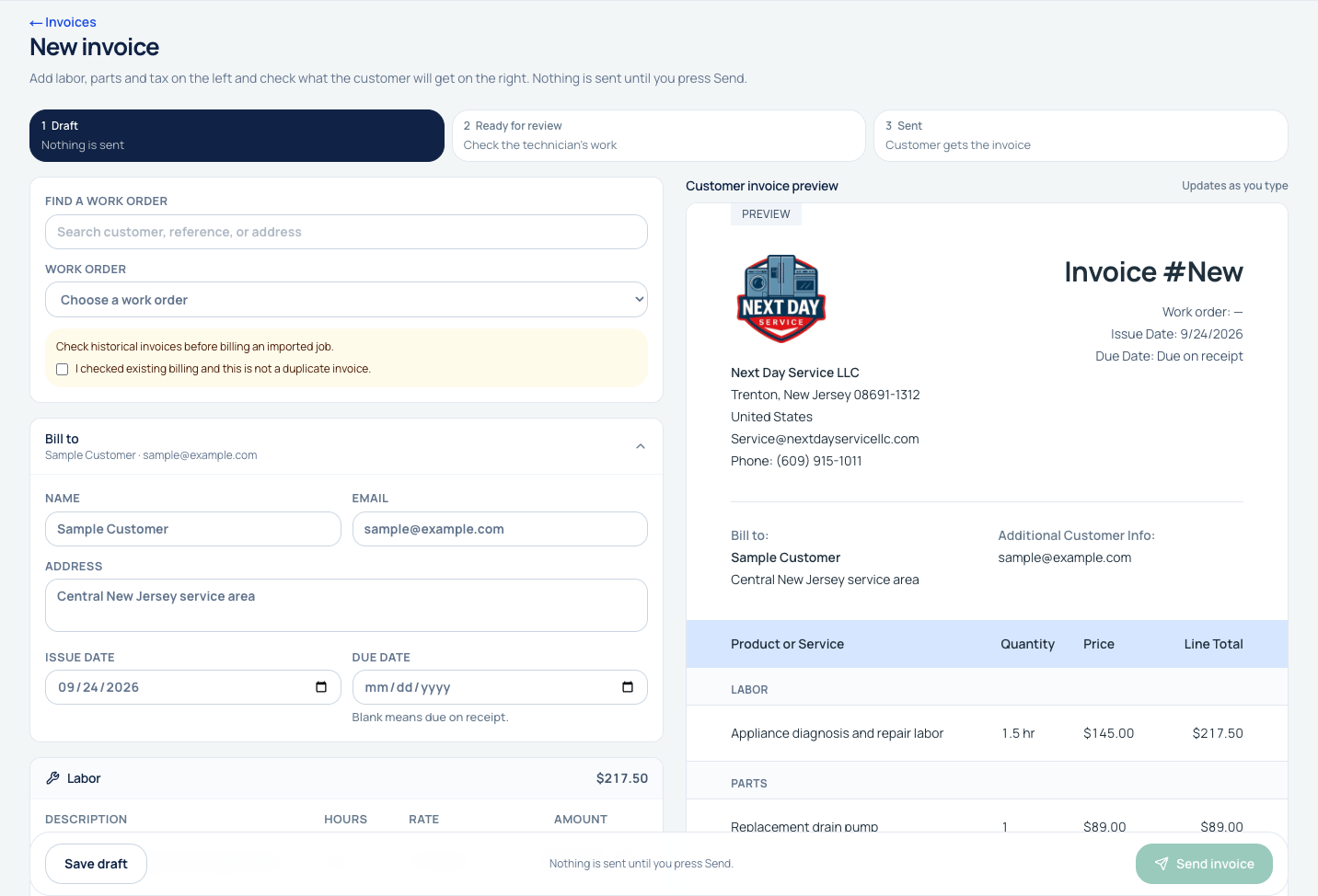Click Service@nextdayservicellc.com in the preview
The image size is (1318, 896).
click(x=825, y=439)
